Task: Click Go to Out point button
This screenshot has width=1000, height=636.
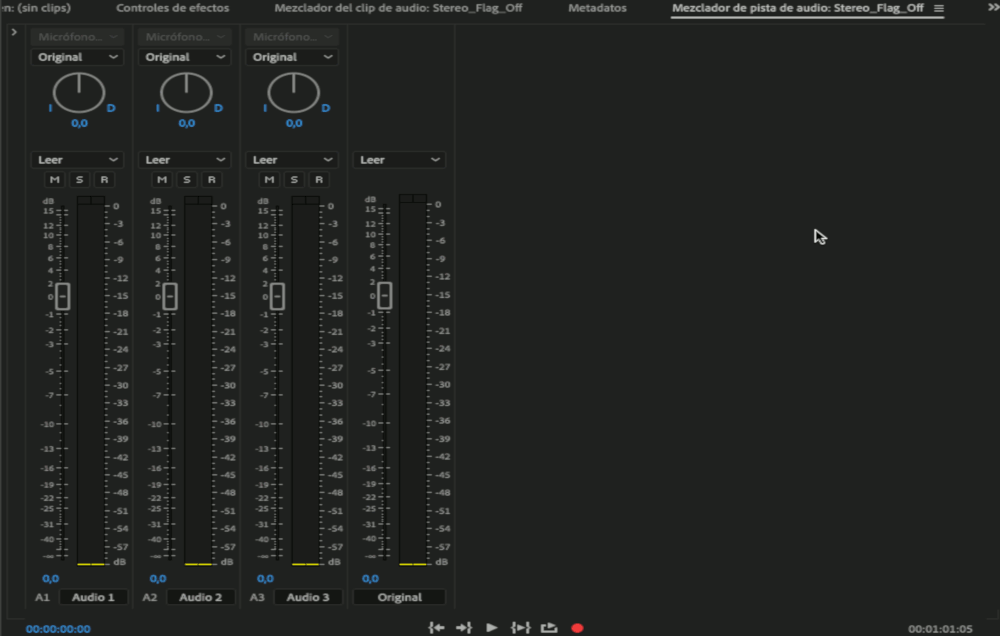Action: [463, 628]
